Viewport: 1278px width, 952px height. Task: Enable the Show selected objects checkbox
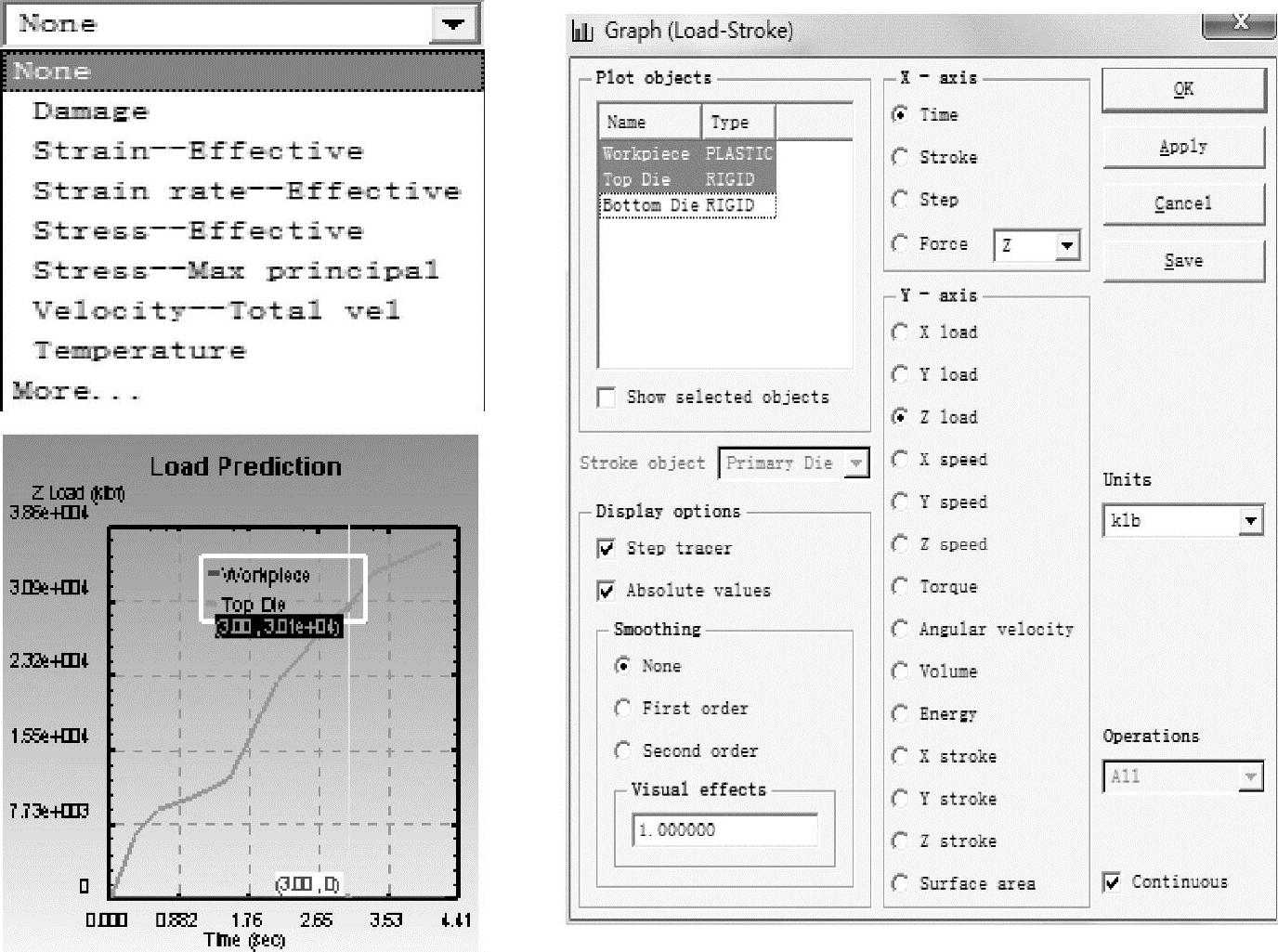tap(606, 398)
